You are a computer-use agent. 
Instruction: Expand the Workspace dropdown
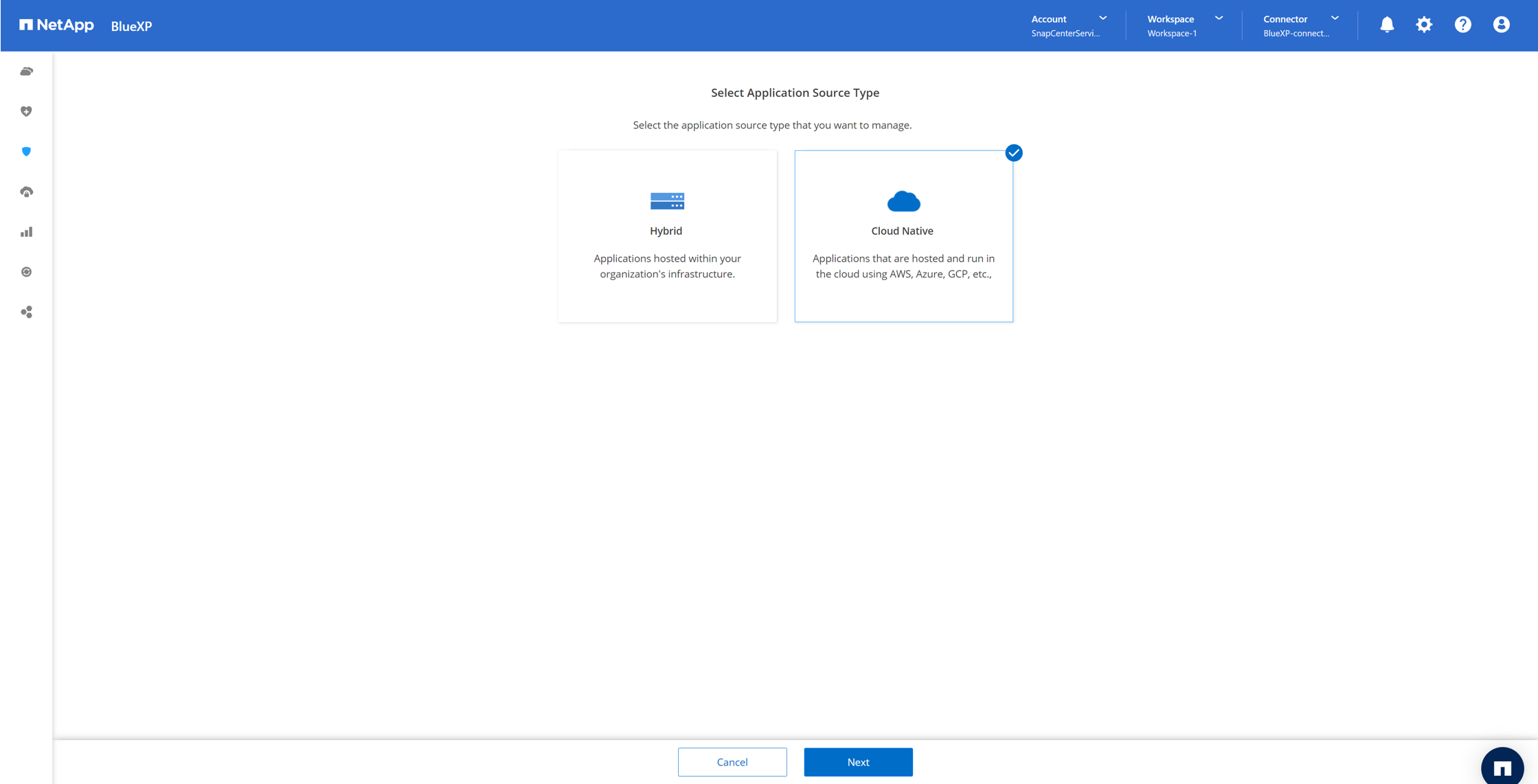[x=1184, y=25]
